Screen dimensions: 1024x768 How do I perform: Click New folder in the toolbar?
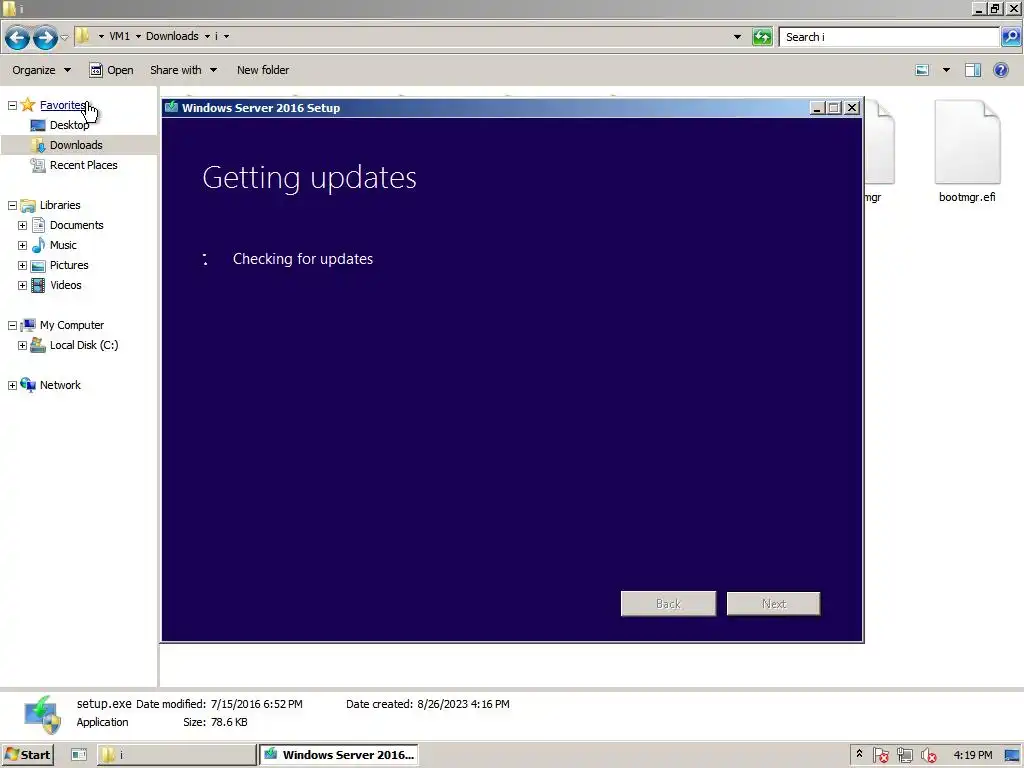click(x=263, y=70)
